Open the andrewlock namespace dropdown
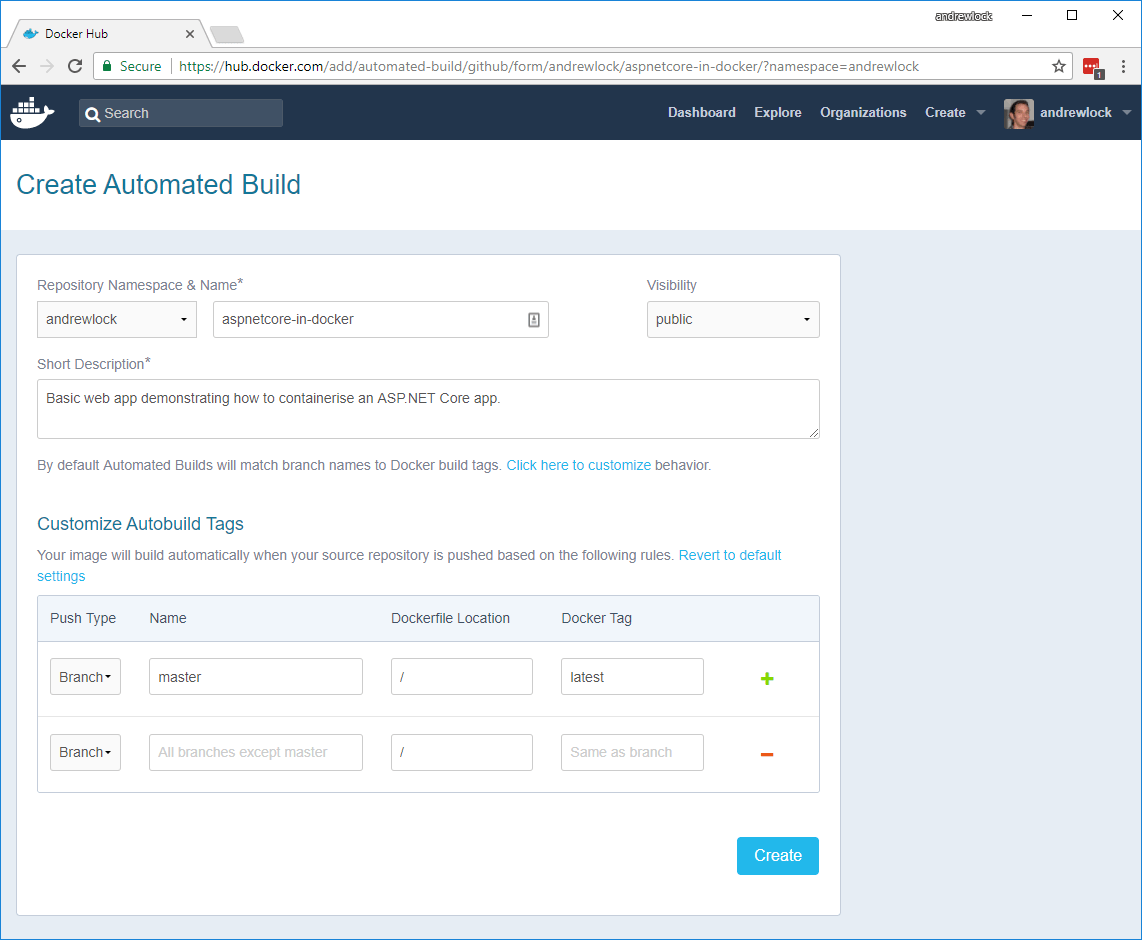This screenshot has width=1142, height=940. point(117,320)
